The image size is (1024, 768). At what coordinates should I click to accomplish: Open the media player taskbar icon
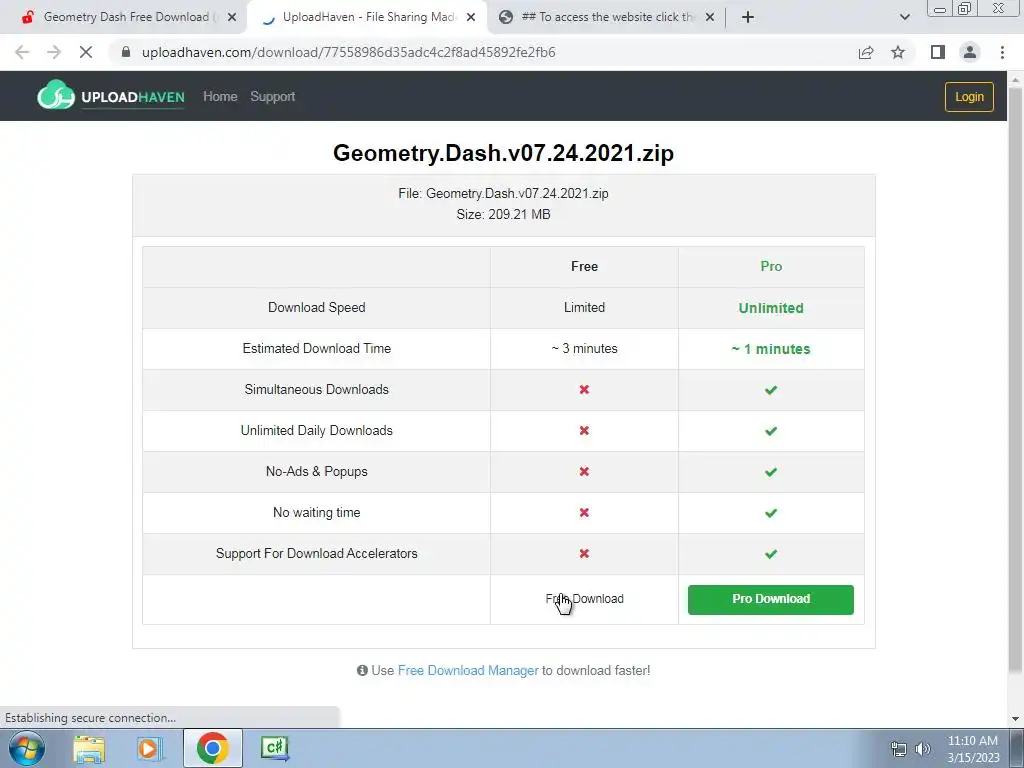[150, 748]
